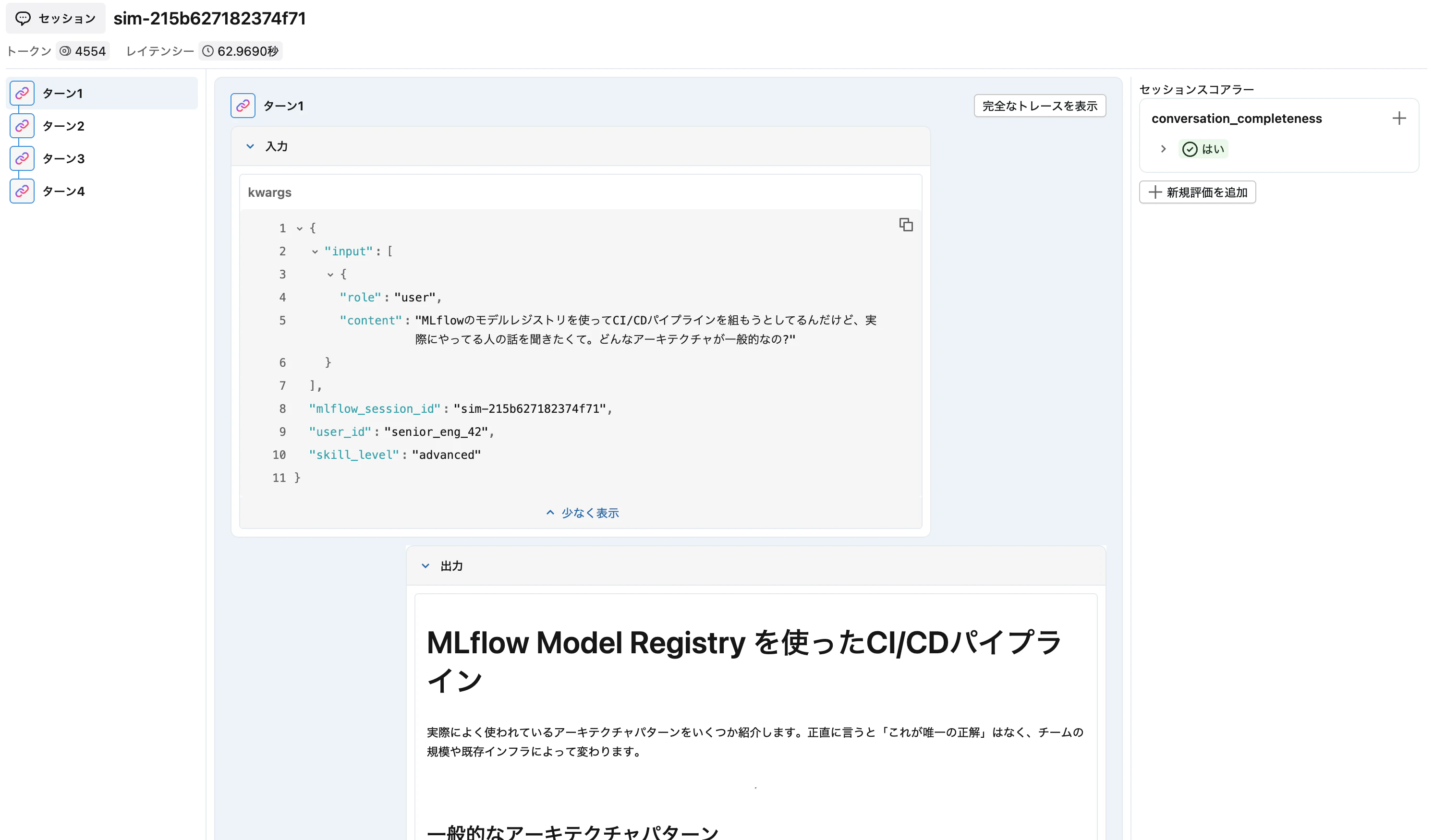Image resolution: width=1434 pixels, height=840 pixels.
Task: Collapse the 出力 section chevron
Action: [x=425, y=565]
